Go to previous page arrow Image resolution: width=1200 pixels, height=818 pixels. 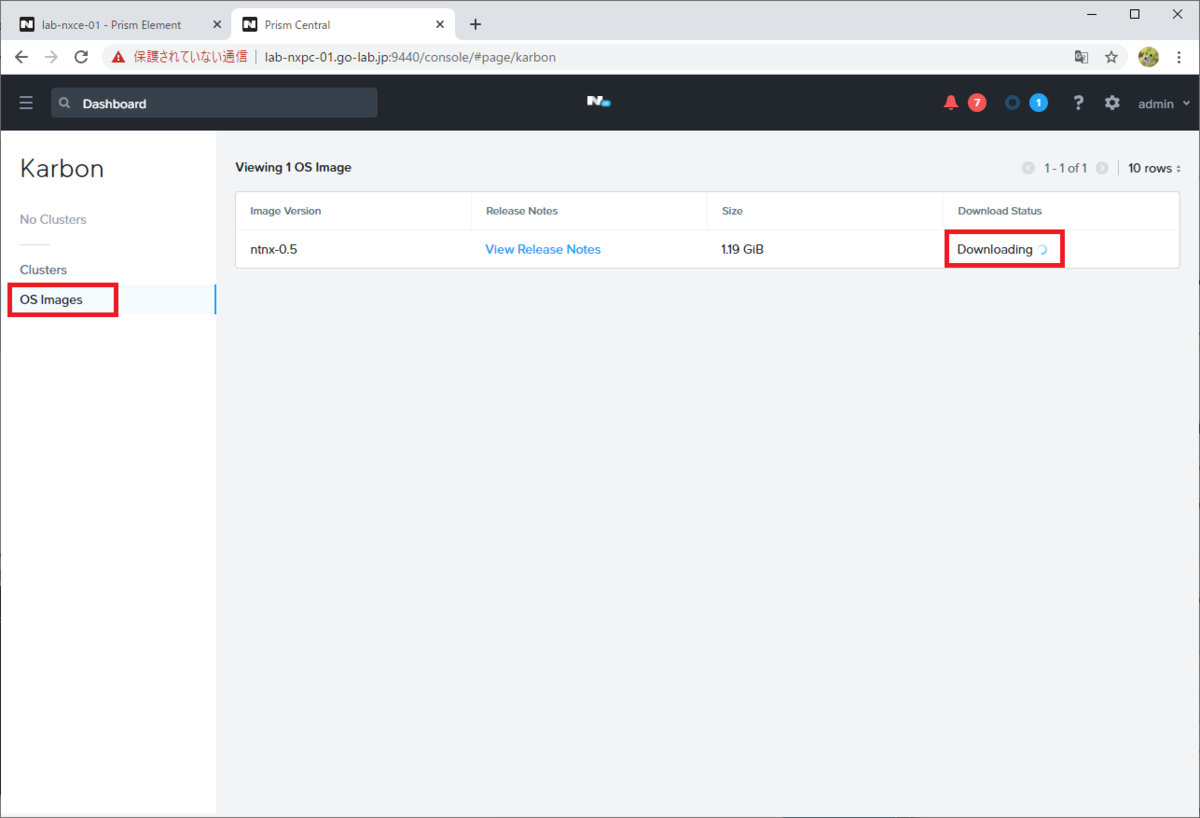[x=1028, y=168]
